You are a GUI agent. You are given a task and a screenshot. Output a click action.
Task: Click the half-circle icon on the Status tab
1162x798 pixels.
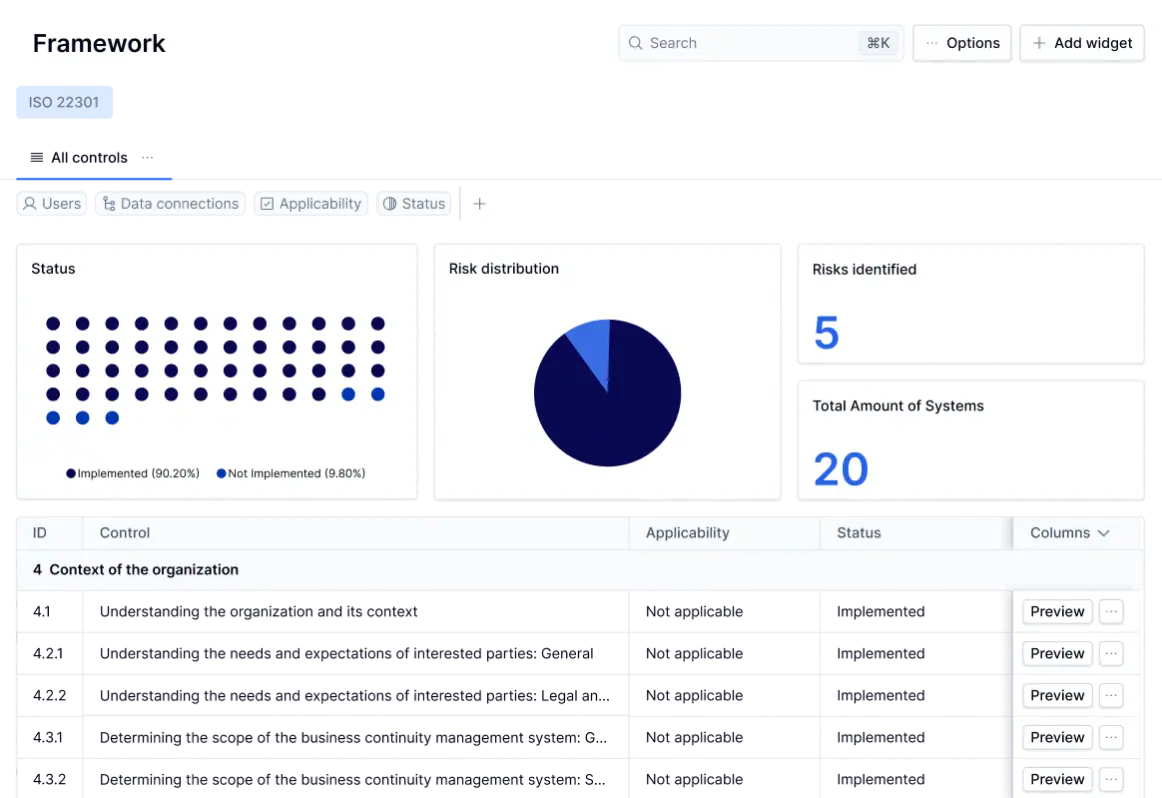(x=389, y=203)
